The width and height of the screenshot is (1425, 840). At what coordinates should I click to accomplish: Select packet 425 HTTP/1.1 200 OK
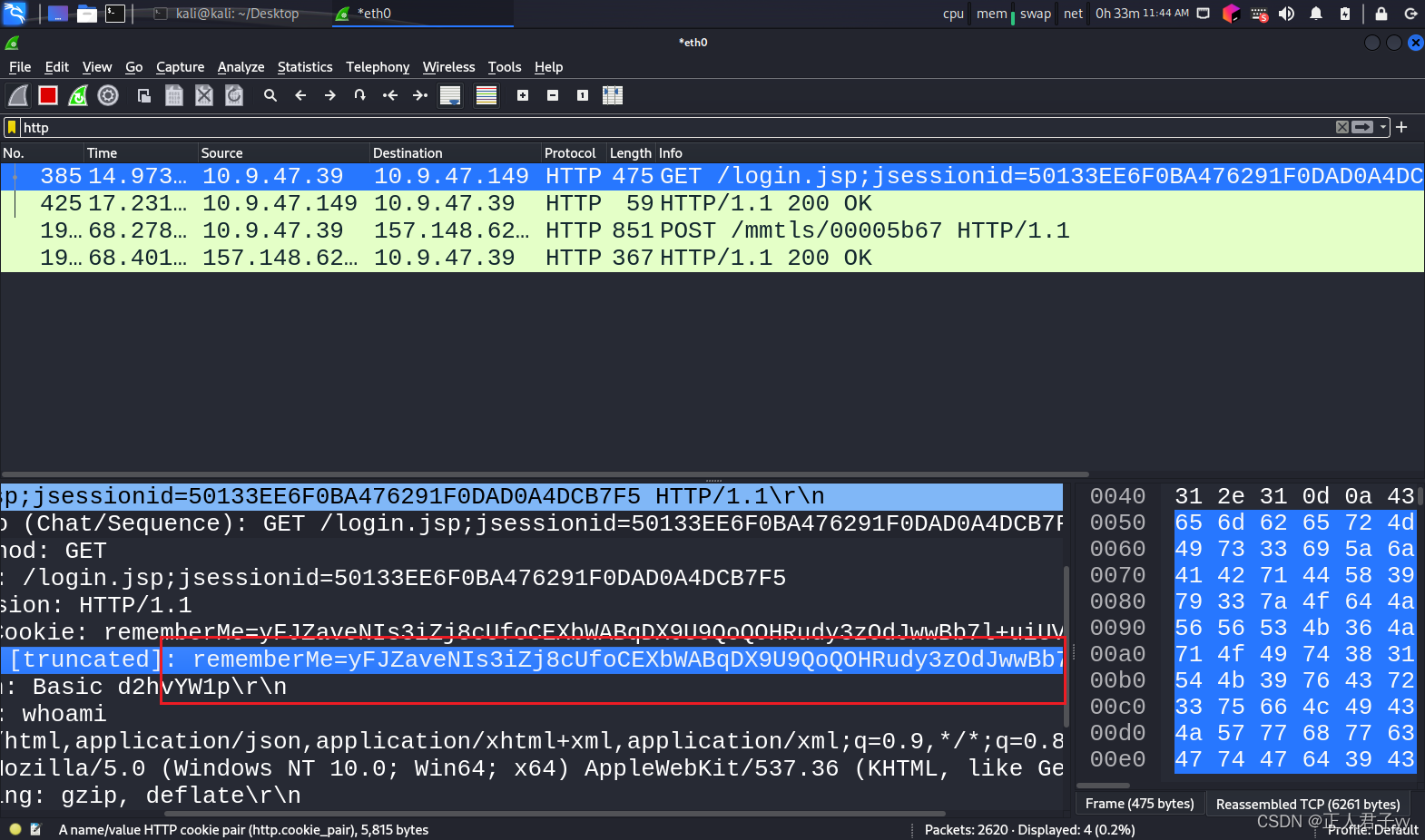[x=712, y=203]
